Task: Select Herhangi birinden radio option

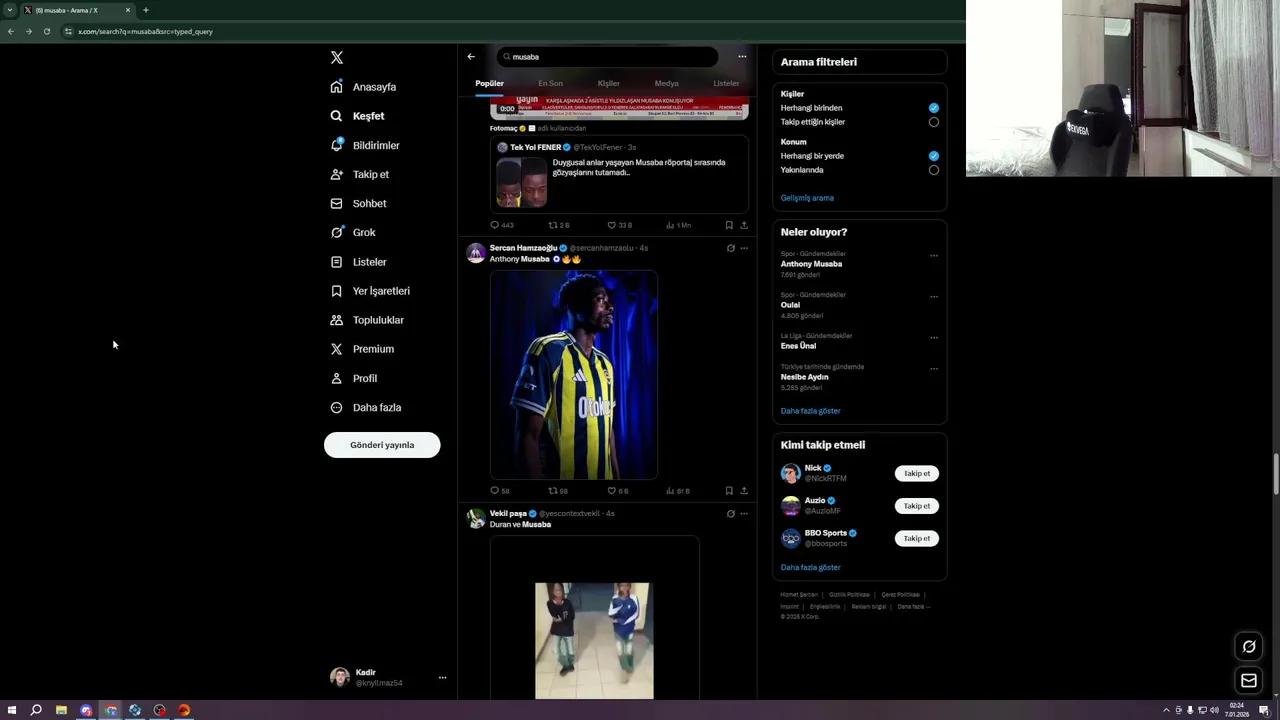Action: tap(934, 108)
